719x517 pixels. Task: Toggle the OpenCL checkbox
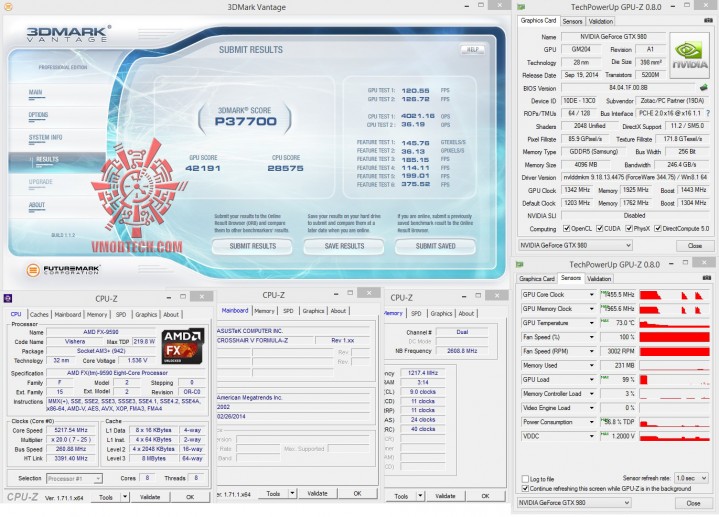(566, 228)
